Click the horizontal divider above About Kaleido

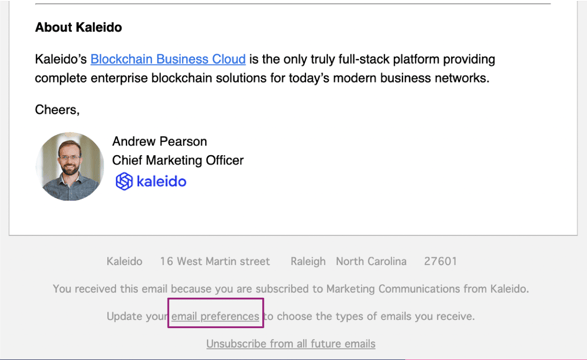pos(293,4)
